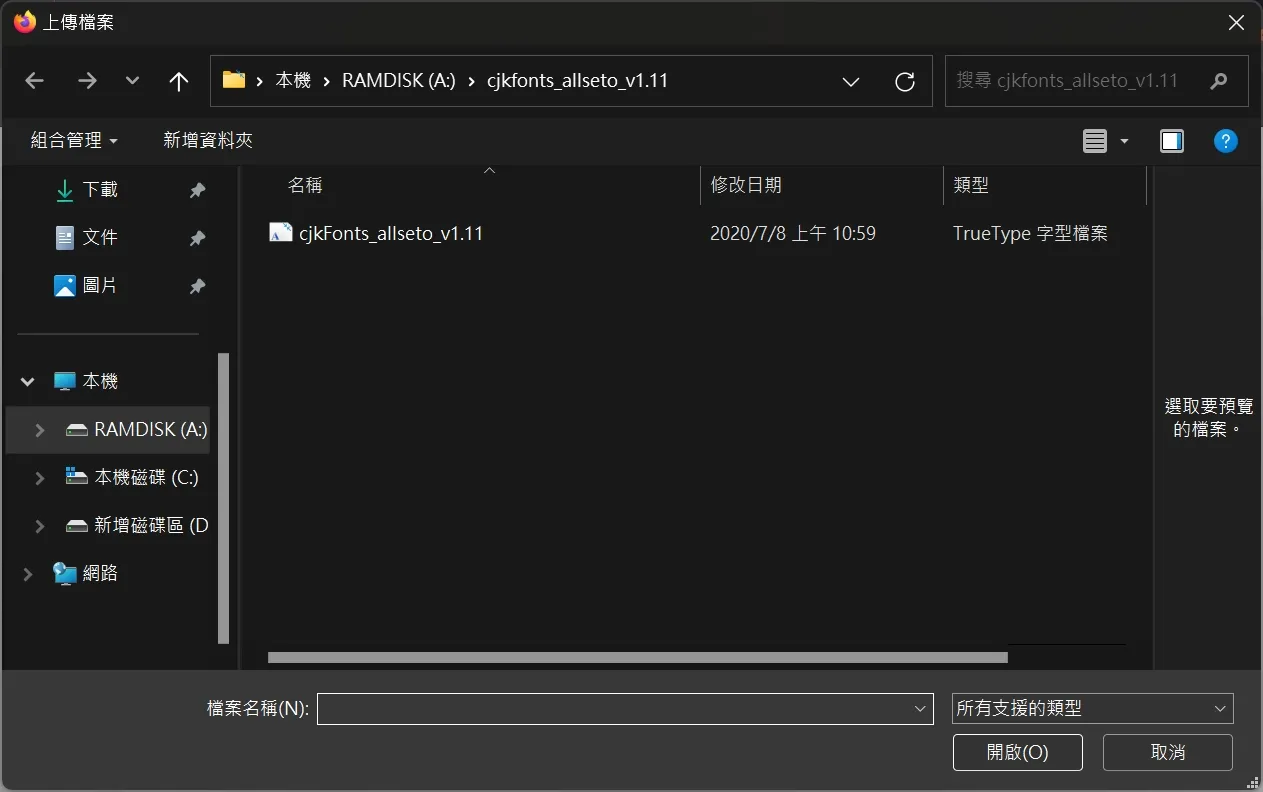Unpin 文件 from quick access

tap(197, 238)
